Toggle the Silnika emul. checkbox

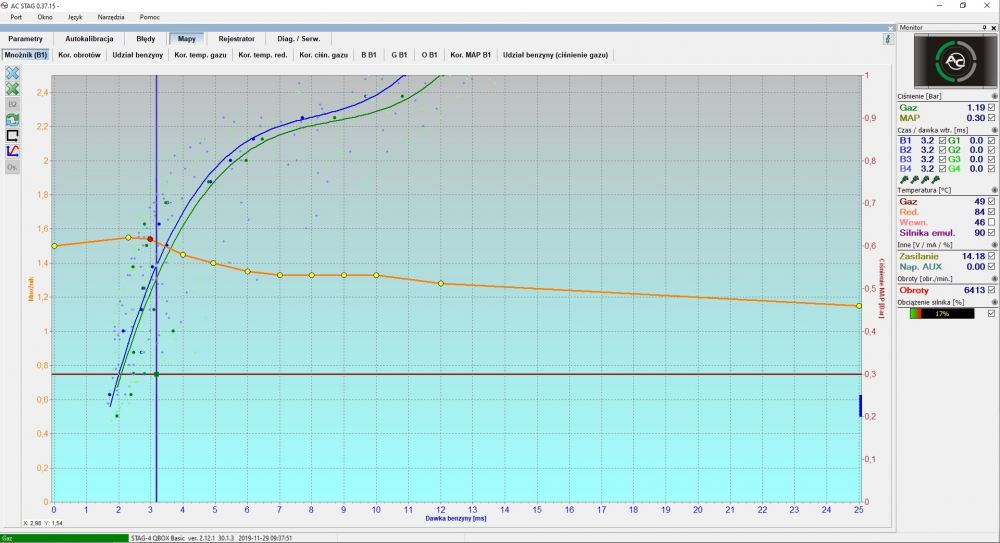click(x=991, y=233)
